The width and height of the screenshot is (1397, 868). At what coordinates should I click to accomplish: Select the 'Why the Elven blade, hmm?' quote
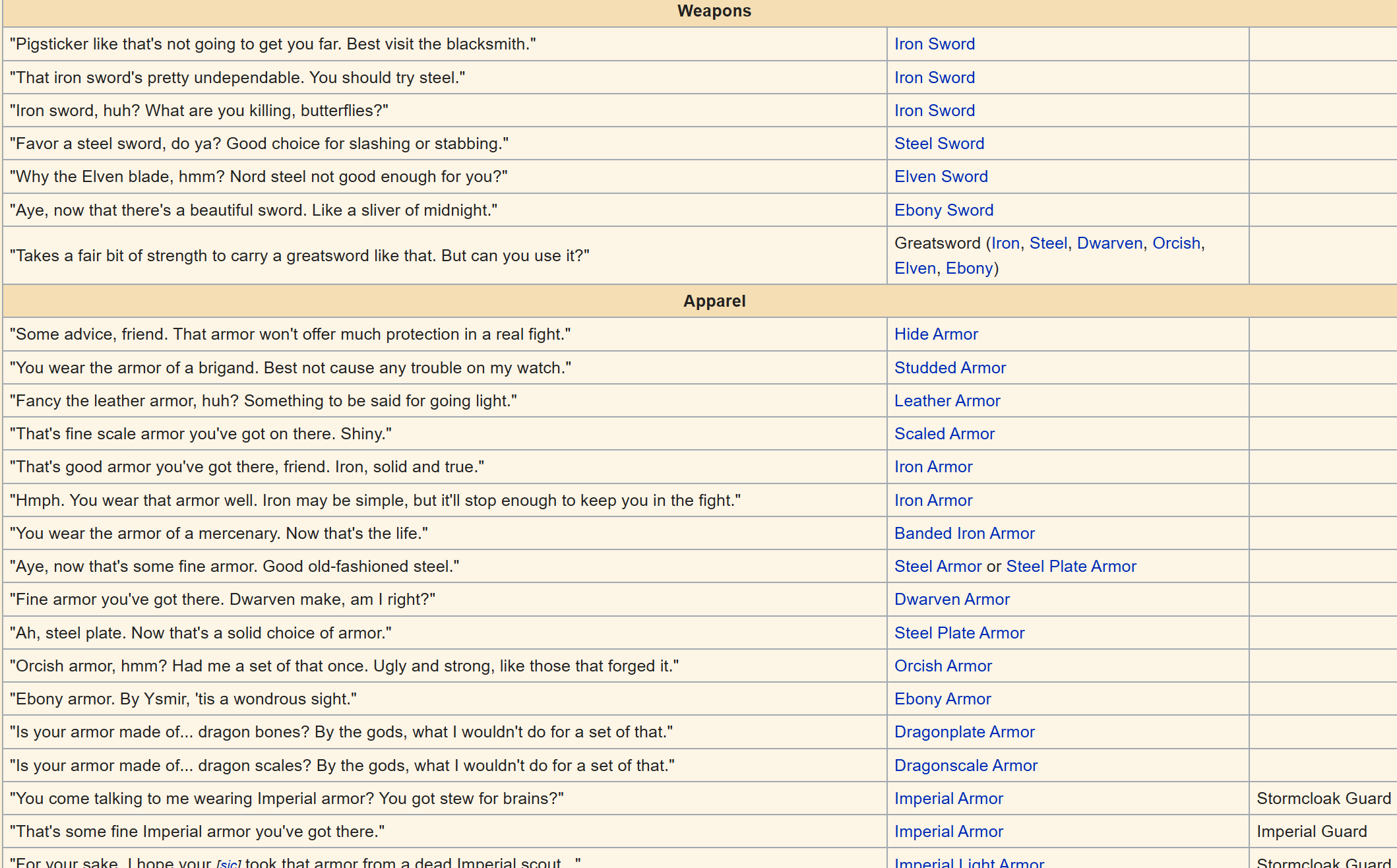point(259,177)
